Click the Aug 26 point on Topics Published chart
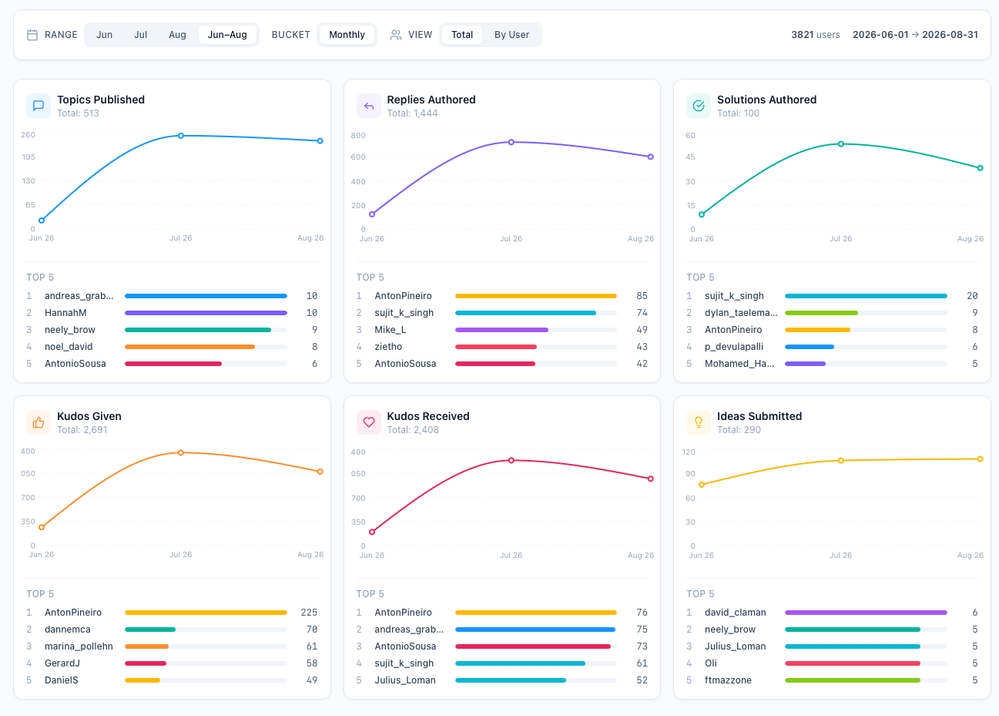The height and width of the screenshot is (716, 999). tap(320, 141)
